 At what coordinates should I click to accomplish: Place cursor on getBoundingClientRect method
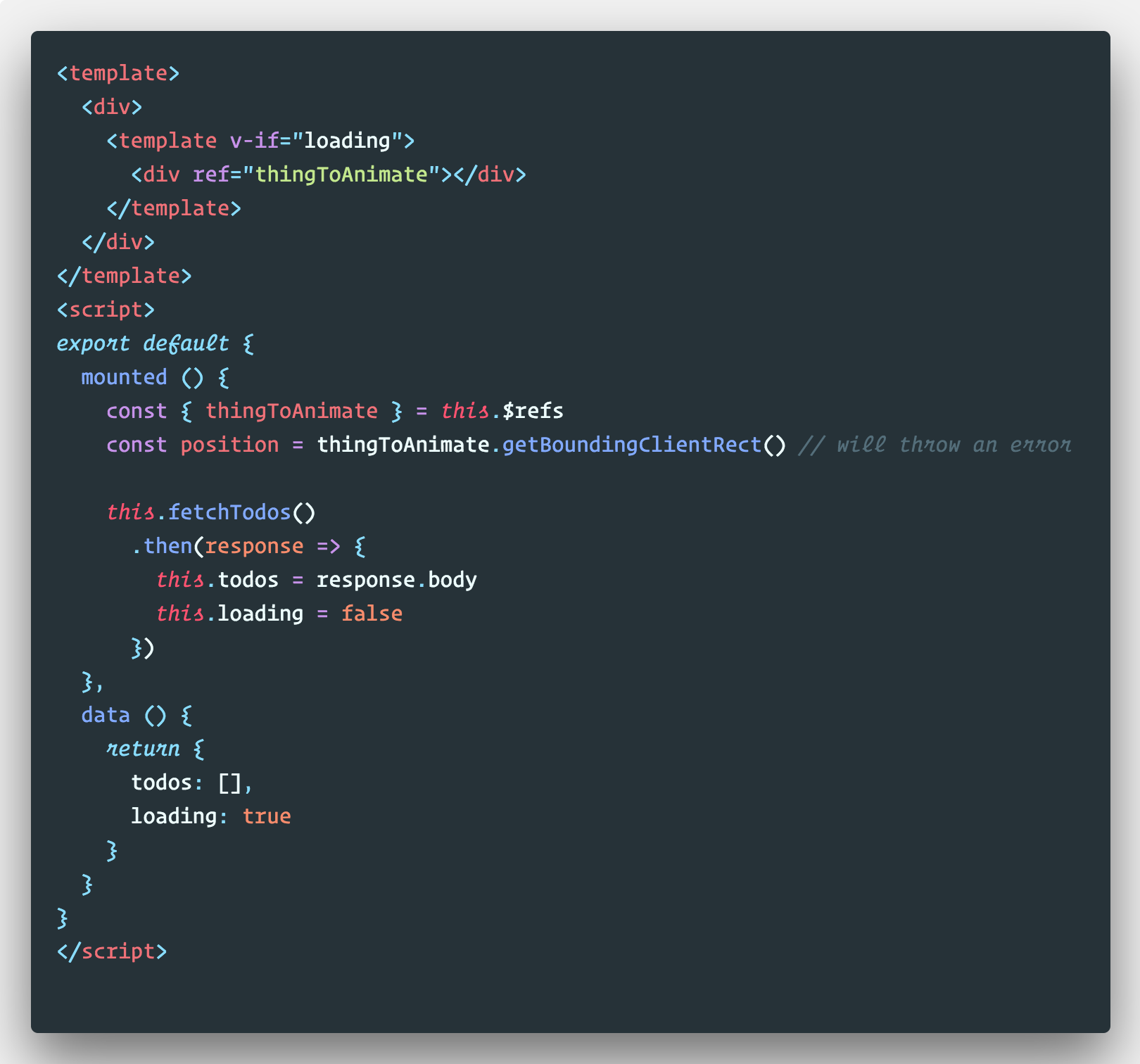[x=632, y=445]
